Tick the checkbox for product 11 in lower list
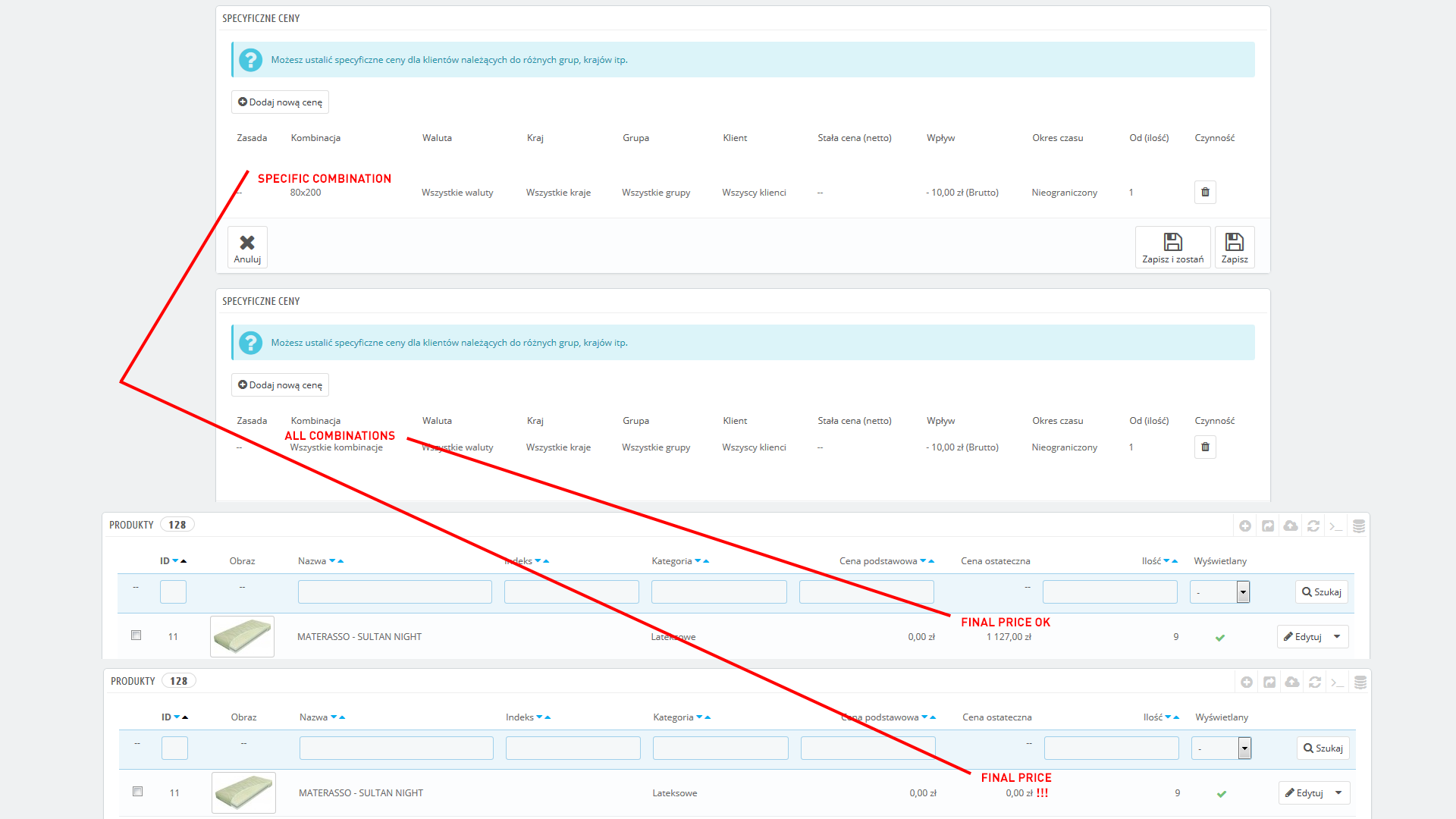Image resolution: width=1456 pixels, height=819 pixels. [138, 792]
